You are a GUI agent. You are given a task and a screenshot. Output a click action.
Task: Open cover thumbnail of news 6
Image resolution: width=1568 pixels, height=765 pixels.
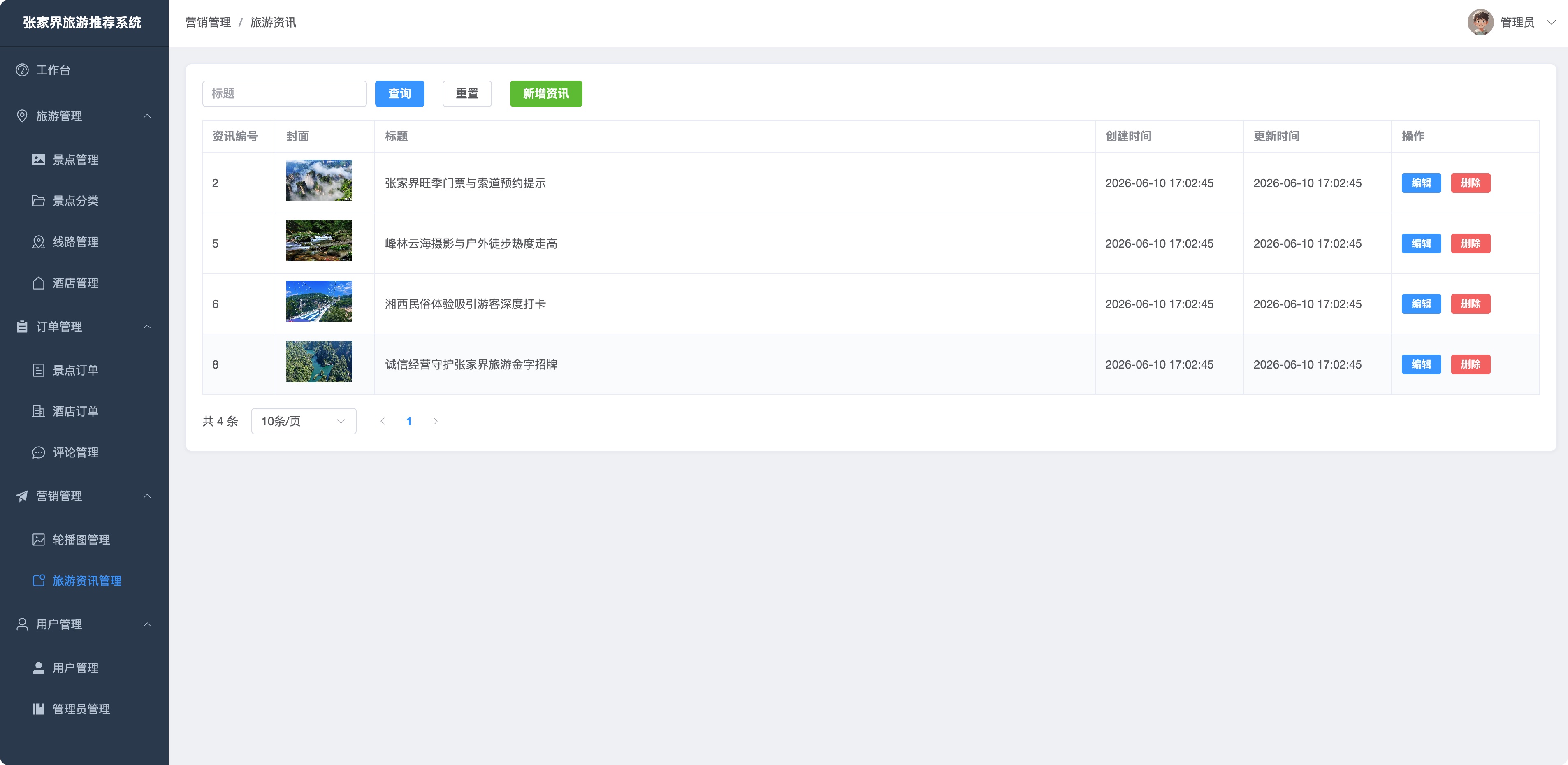click(x=319, y=301)
